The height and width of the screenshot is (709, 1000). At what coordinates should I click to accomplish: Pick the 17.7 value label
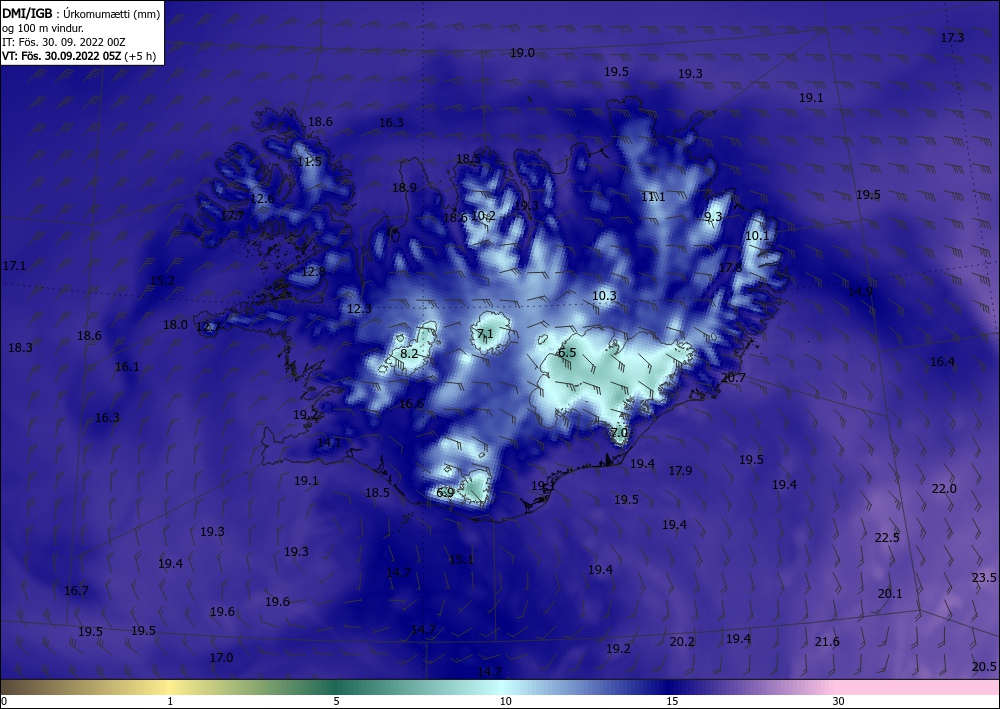point(232,216)
